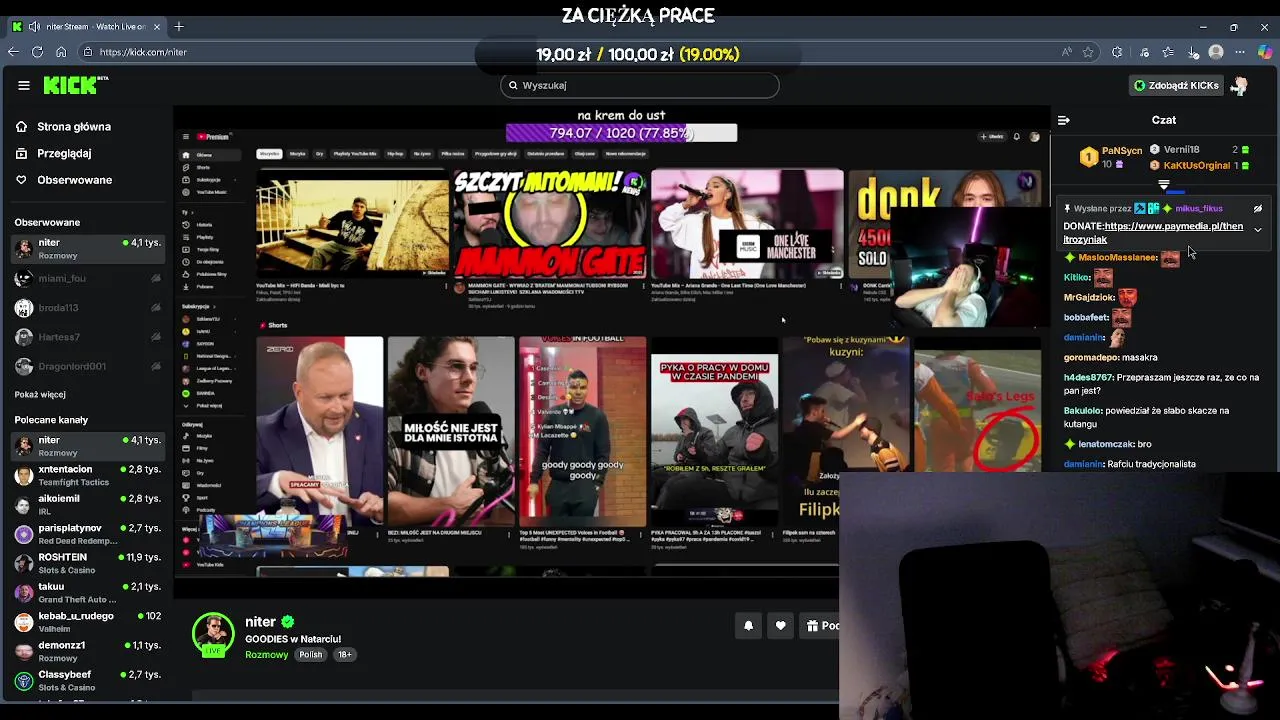Open followed channel Dragonlord001
Screen dimensions: 1280x720
(x=87, y=366)
